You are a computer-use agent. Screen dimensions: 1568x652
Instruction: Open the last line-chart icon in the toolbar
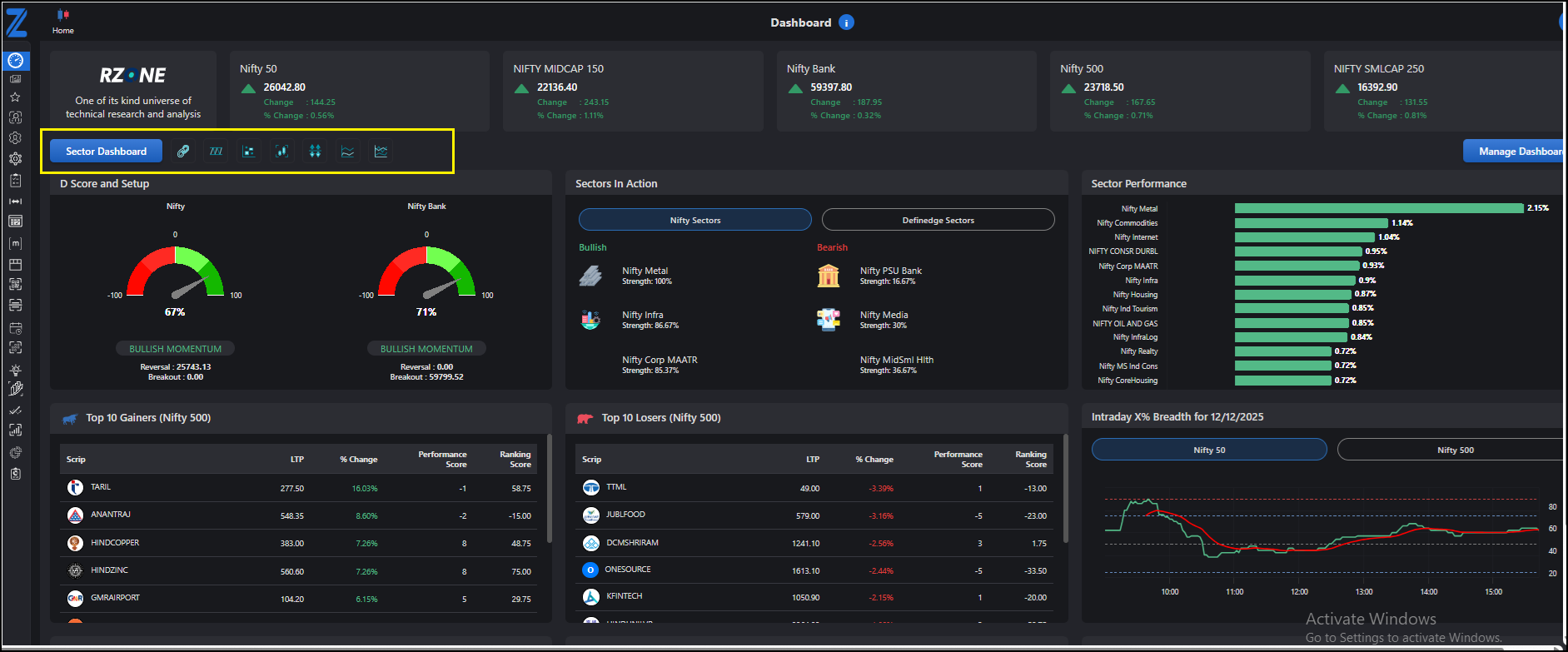coord(381,152)
